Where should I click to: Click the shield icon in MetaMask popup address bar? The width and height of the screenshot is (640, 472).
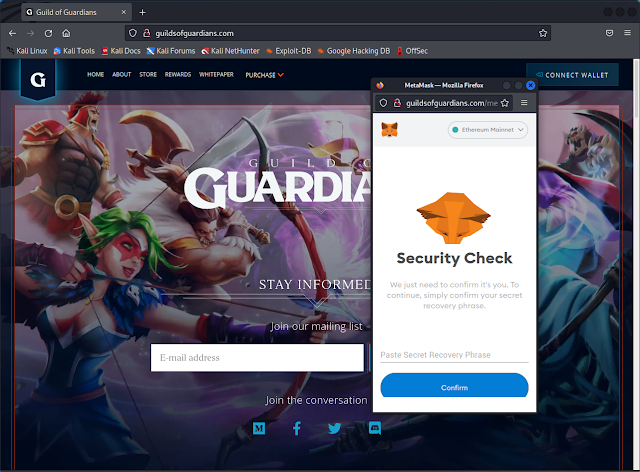tap(383, 103)
